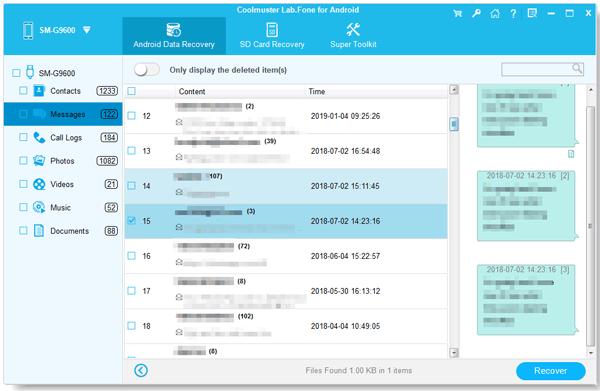Open the Super Toolkit tab

coord(353,36)
